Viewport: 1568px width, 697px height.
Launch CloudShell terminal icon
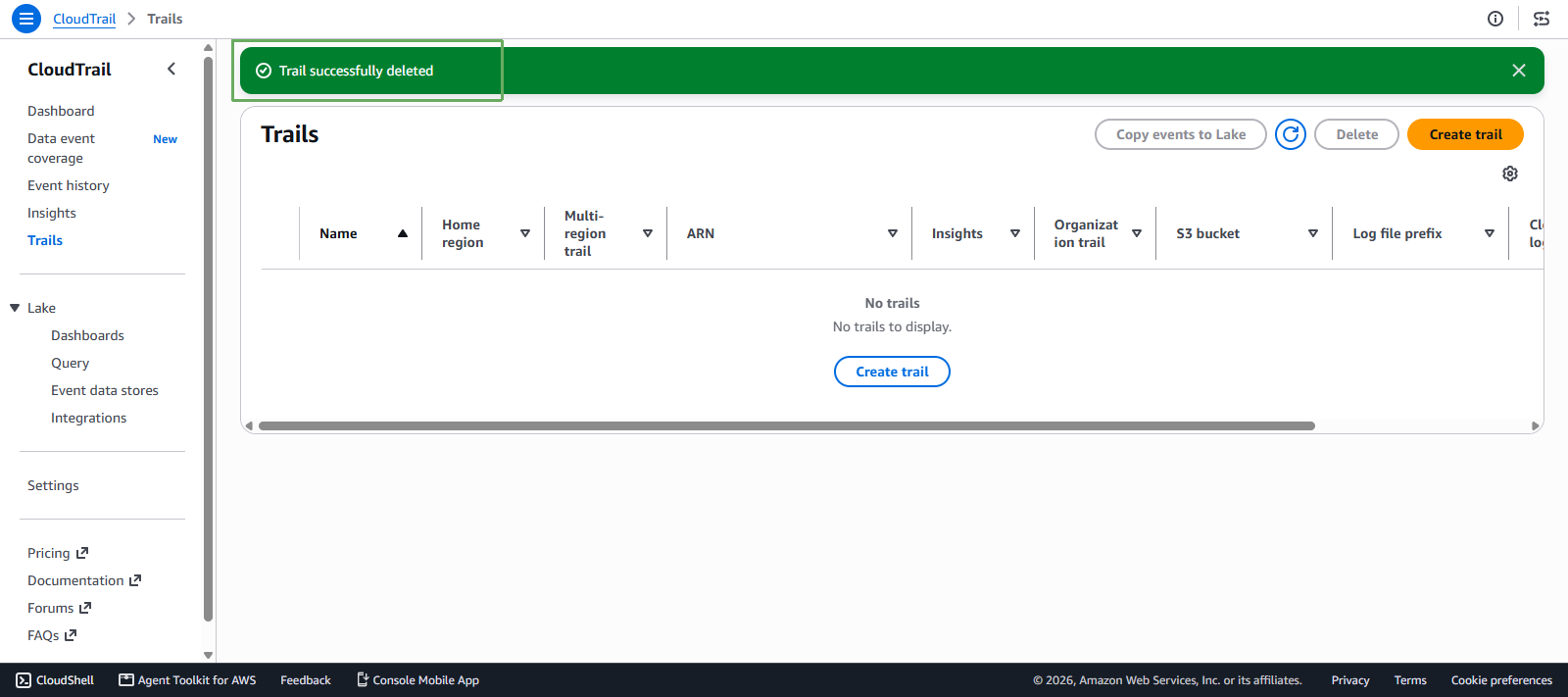[24, 680]
